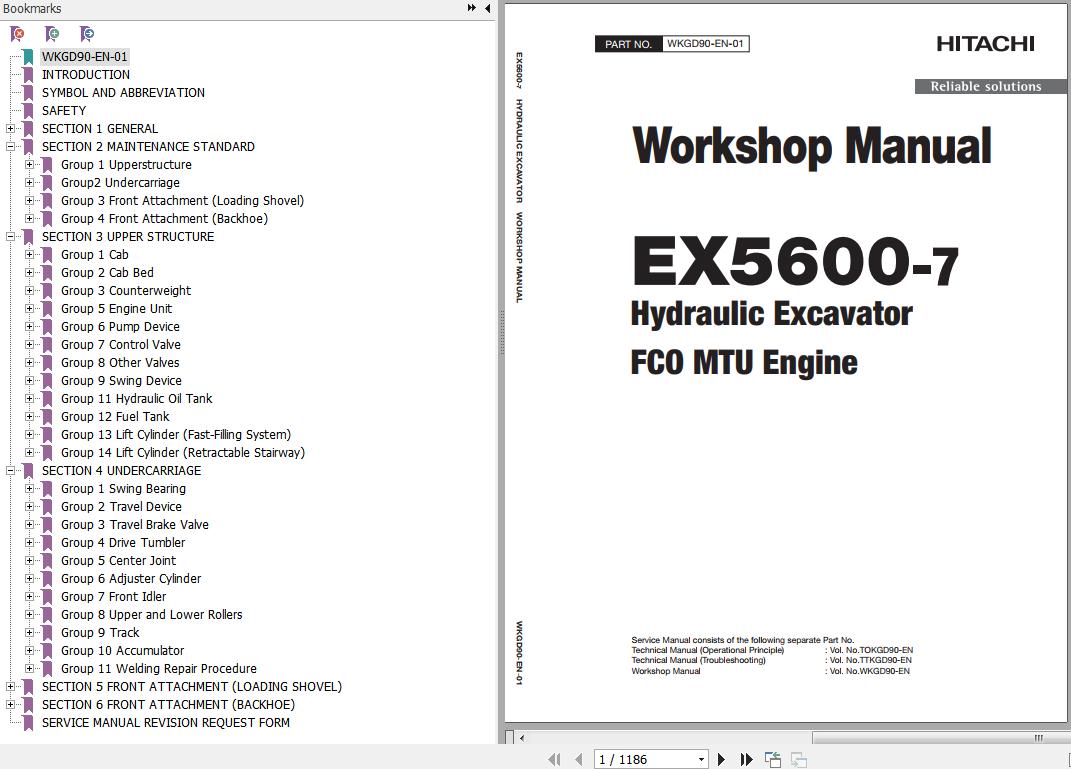This screenshot has width=1071, height=769.
Task: Expand Group 2 Travel Device
Action: point(29,507)
